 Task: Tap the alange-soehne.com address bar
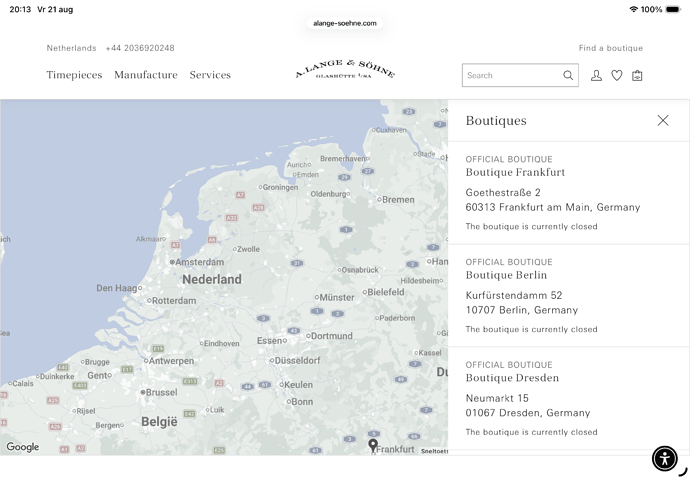(x=345, y=23)
